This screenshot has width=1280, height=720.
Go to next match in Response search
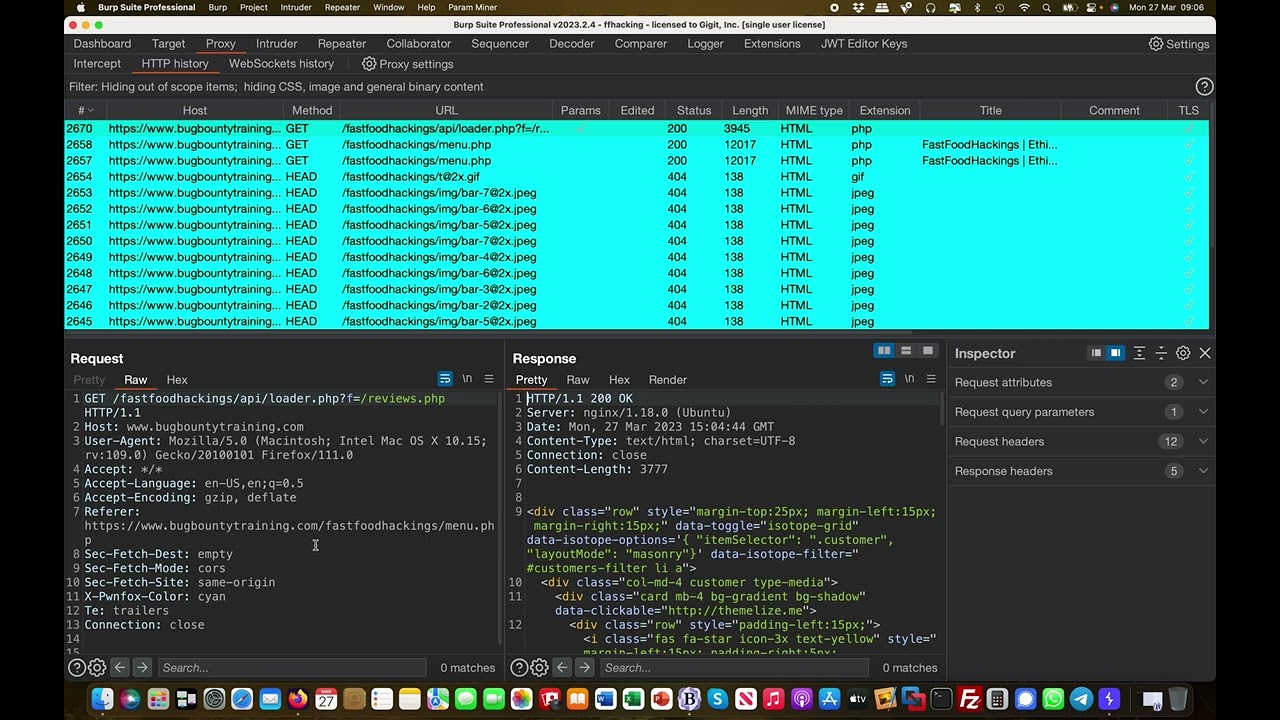[585, 668]
